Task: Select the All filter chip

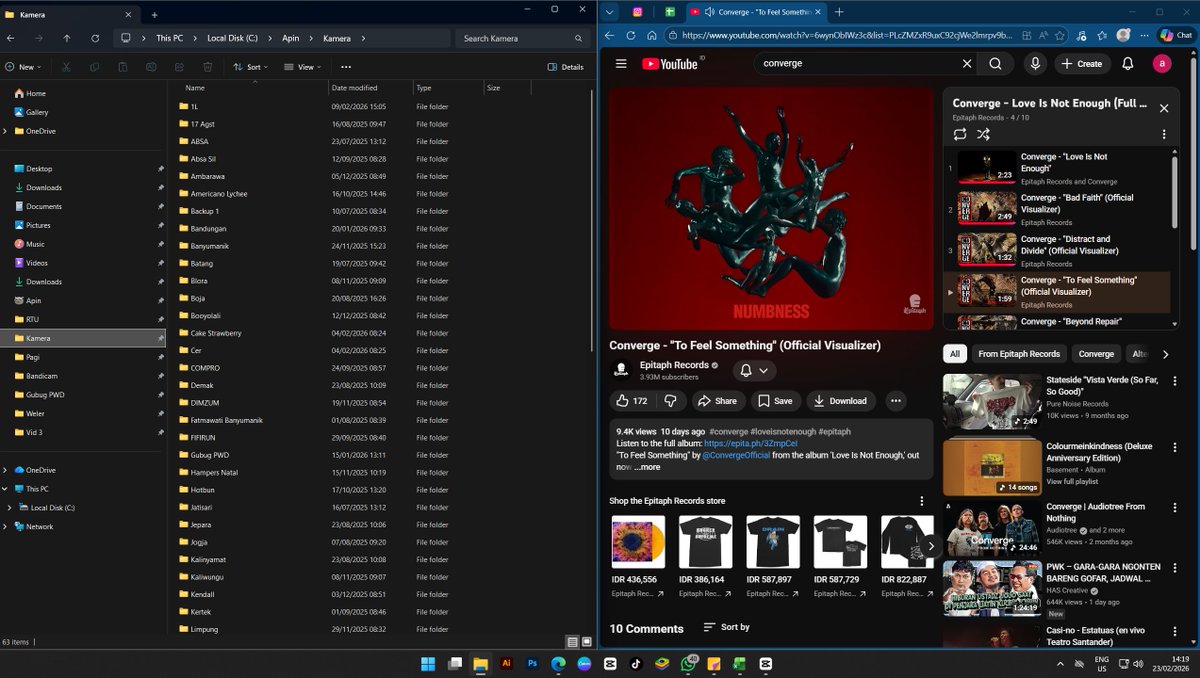Action: coord(955,354)
